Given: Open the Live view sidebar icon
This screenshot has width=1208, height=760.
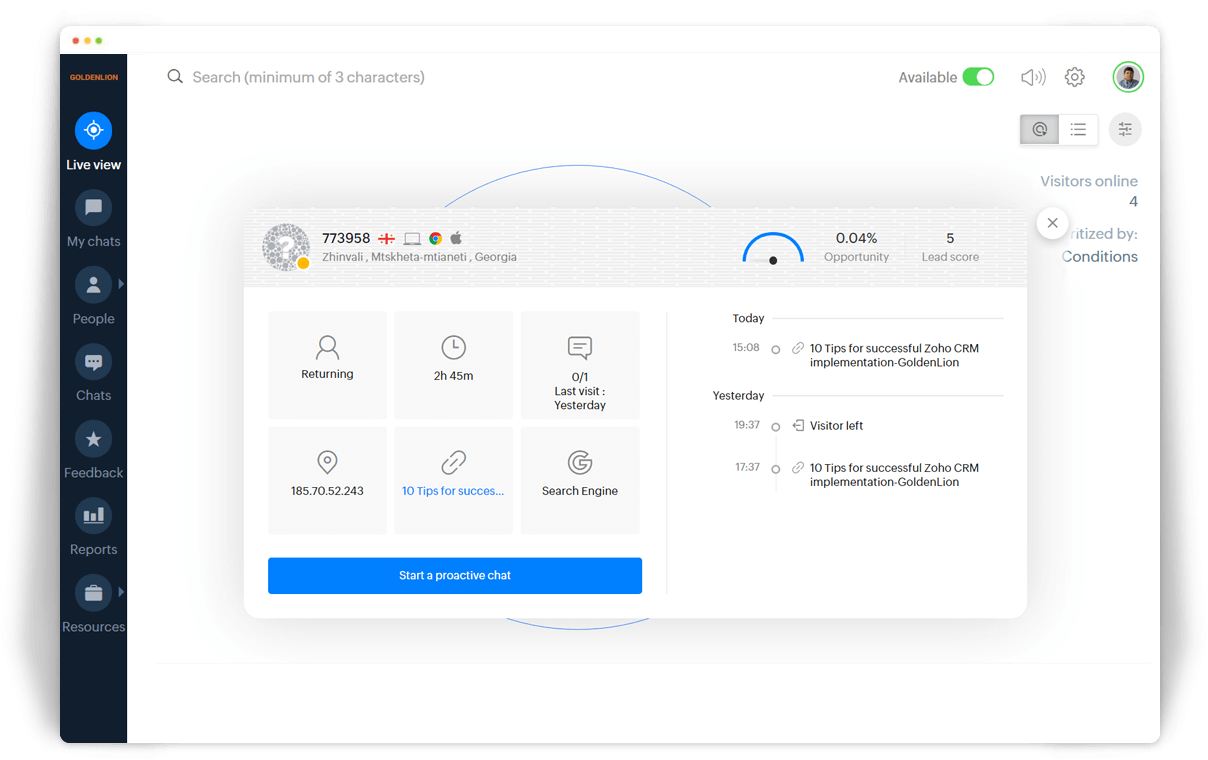Looking at the screenshot, I should [93, 131].
